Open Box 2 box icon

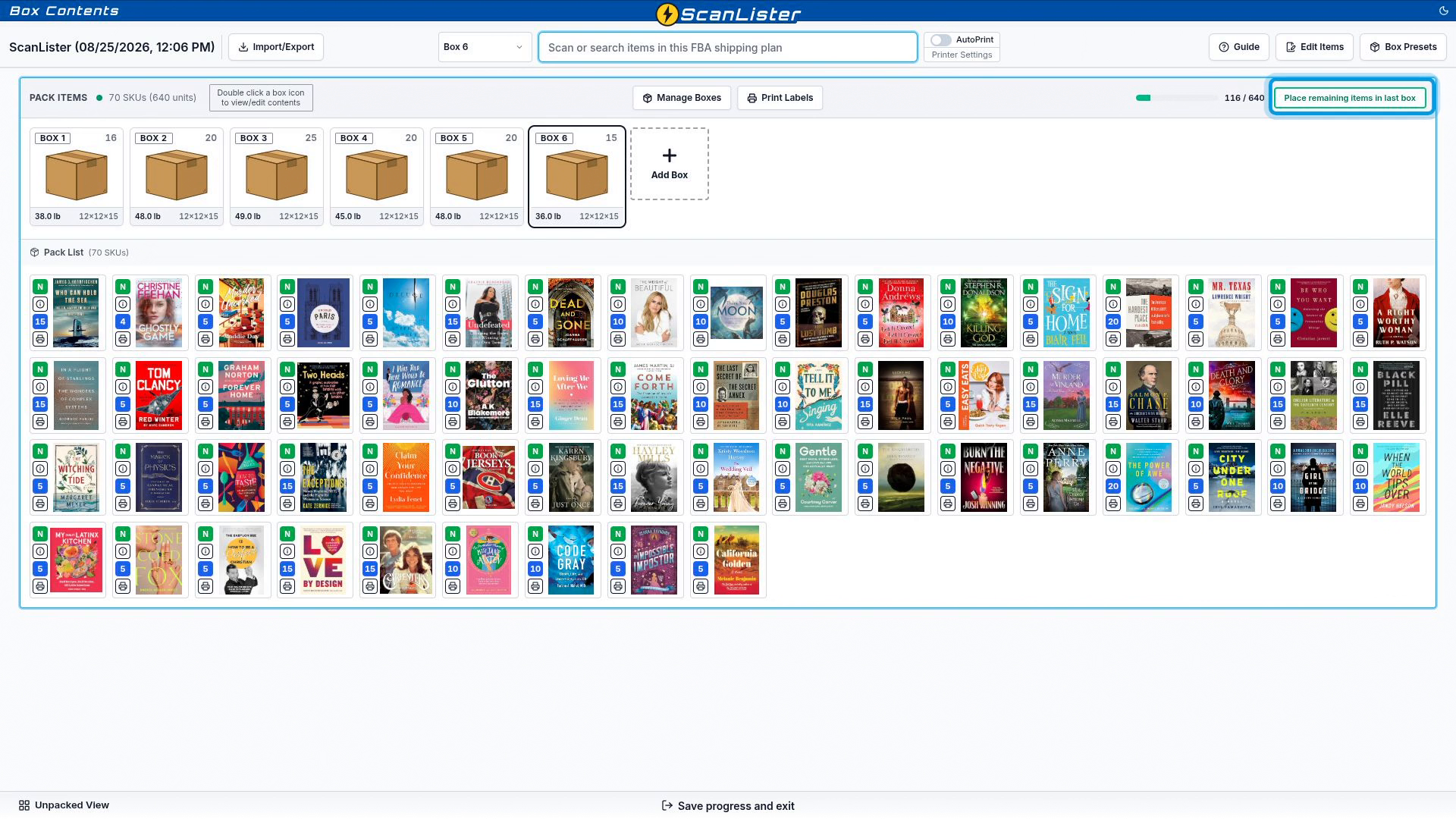[177, 175]
